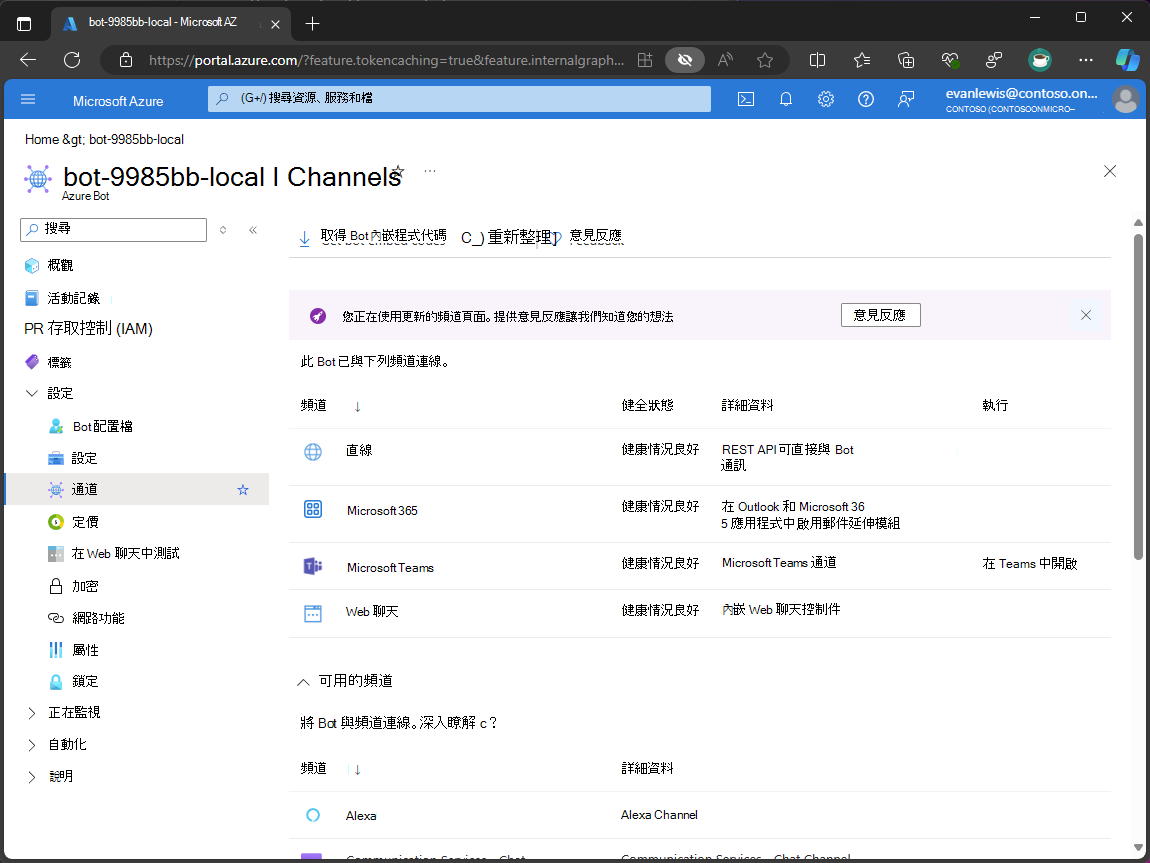
Task: Click the Alexa channel icon
Action: click(312, 815)
